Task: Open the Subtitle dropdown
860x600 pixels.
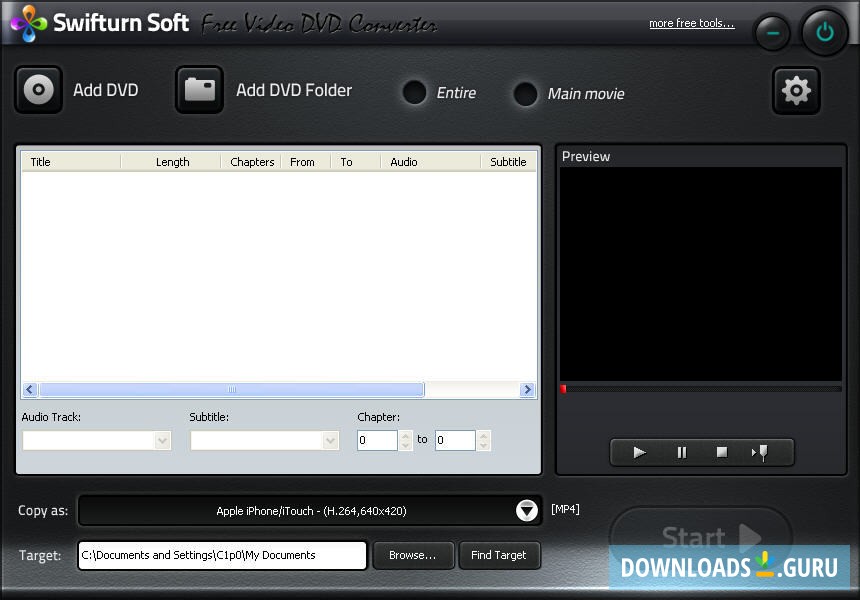Action: 265,440
